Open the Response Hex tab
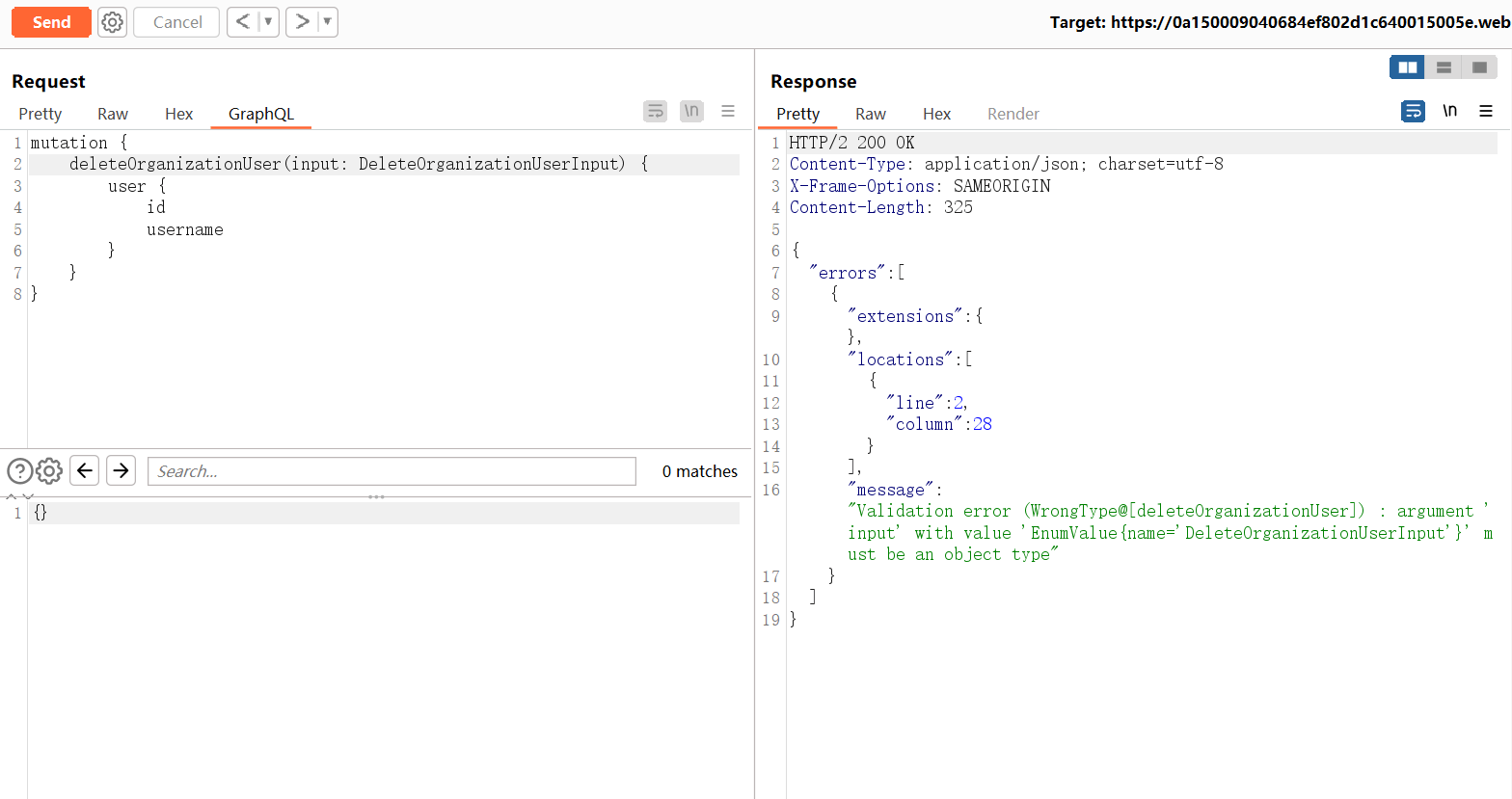This screenshot has height=799, width=1512. [936, 114]
